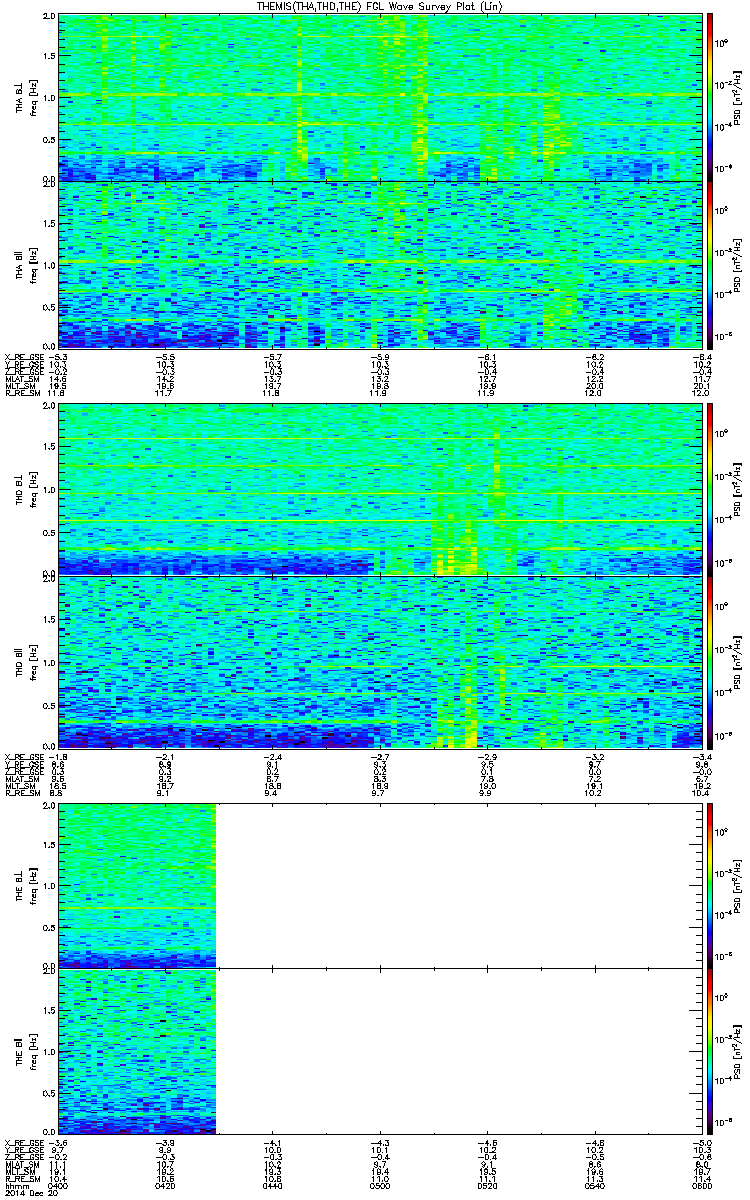Click the THEMIS FGL Wave Survey Plot title
The width and height of the screenshot is (750, 1200).
coord(380,7)
